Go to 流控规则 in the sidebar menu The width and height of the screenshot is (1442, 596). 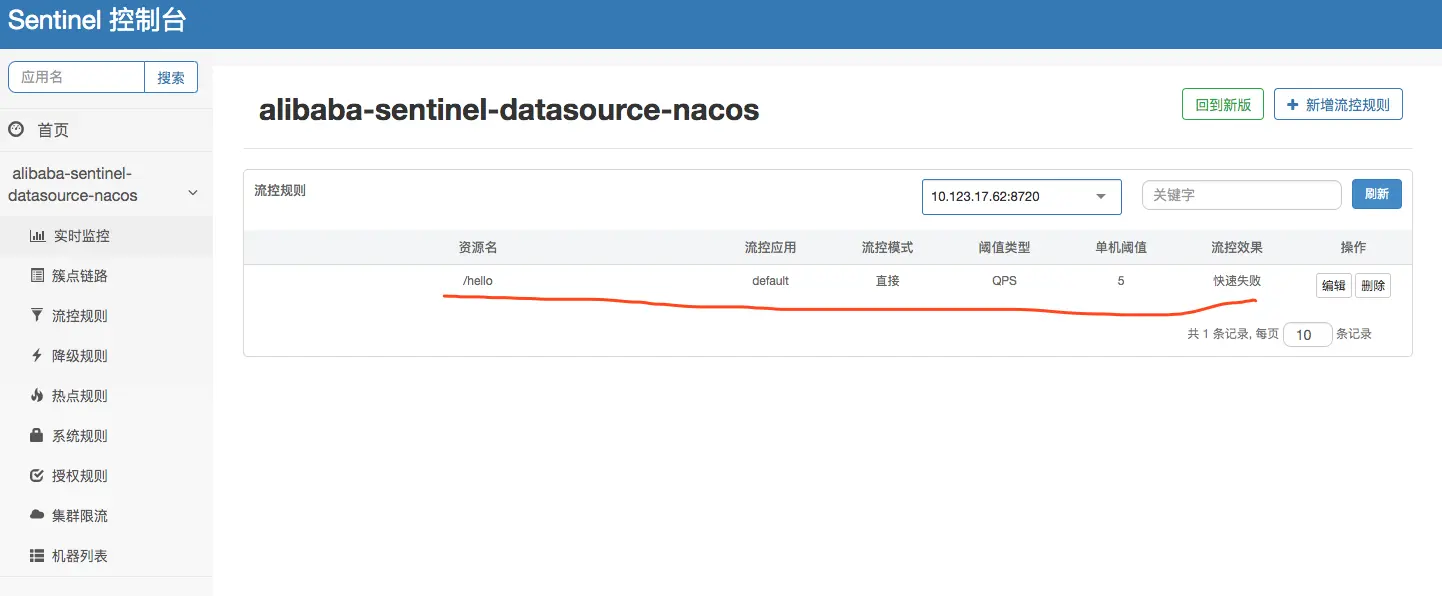(x=80, y=315)
